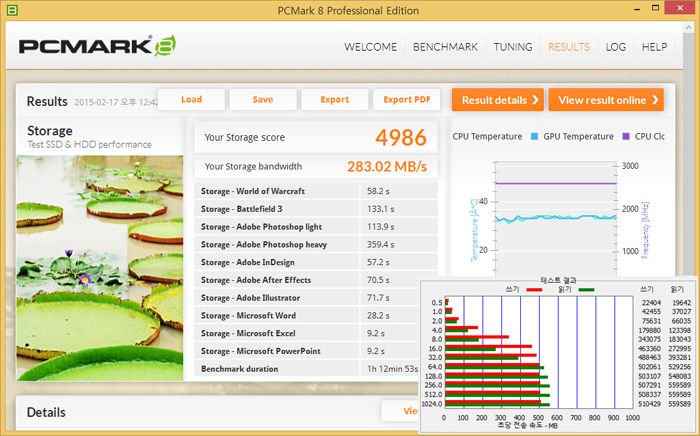700x436 pixels.
Task: Click the 359.4 s value
Action: click(380, 245)
